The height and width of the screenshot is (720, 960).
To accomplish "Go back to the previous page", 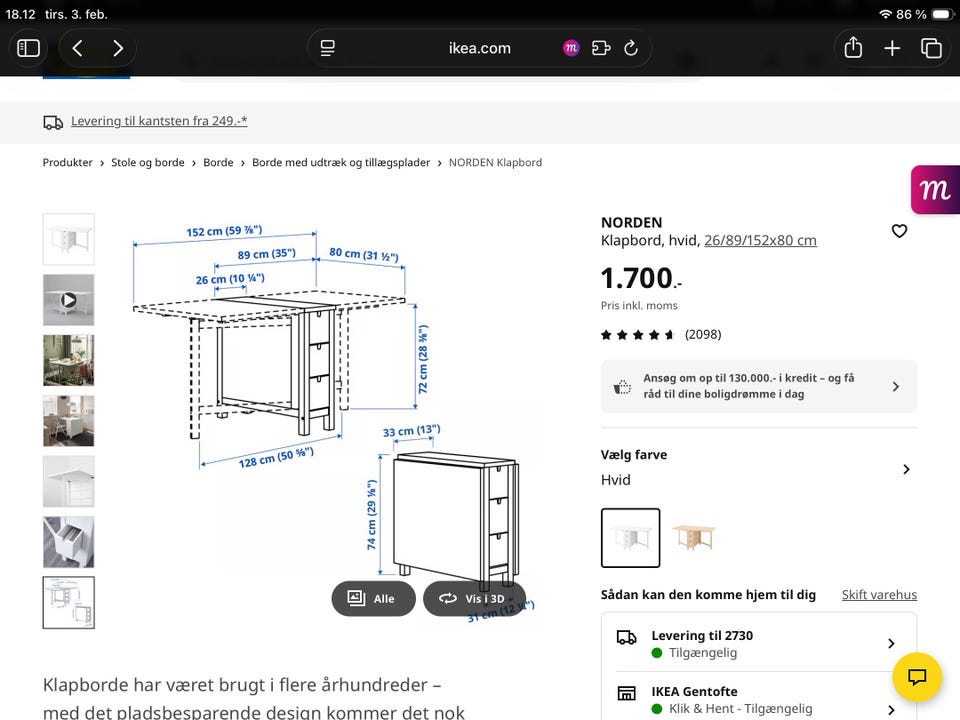I will tap(78, 48).
